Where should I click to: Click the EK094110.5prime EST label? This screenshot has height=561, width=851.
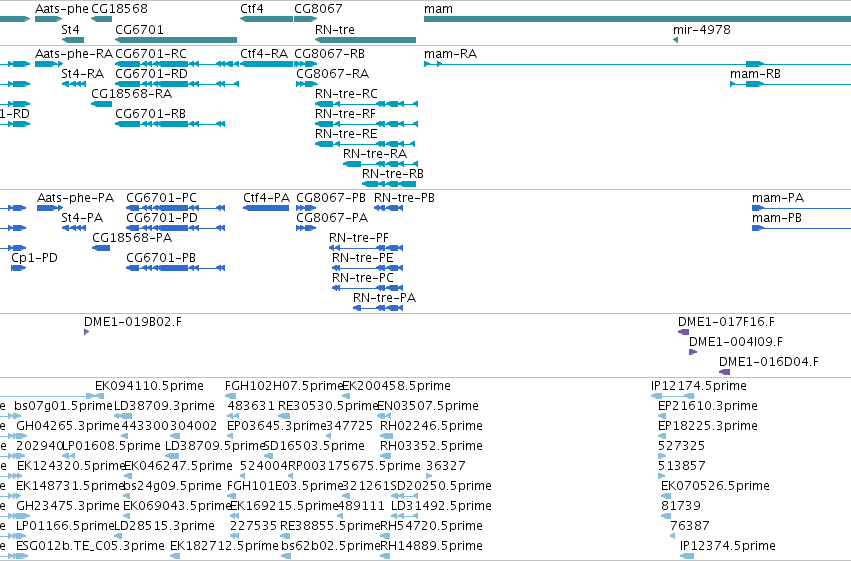[149, 386]
